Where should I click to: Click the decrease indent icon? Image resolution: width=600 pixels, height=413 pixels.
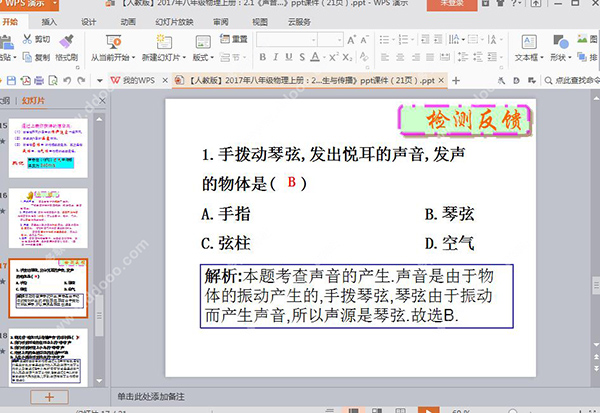tap(425, 39)
